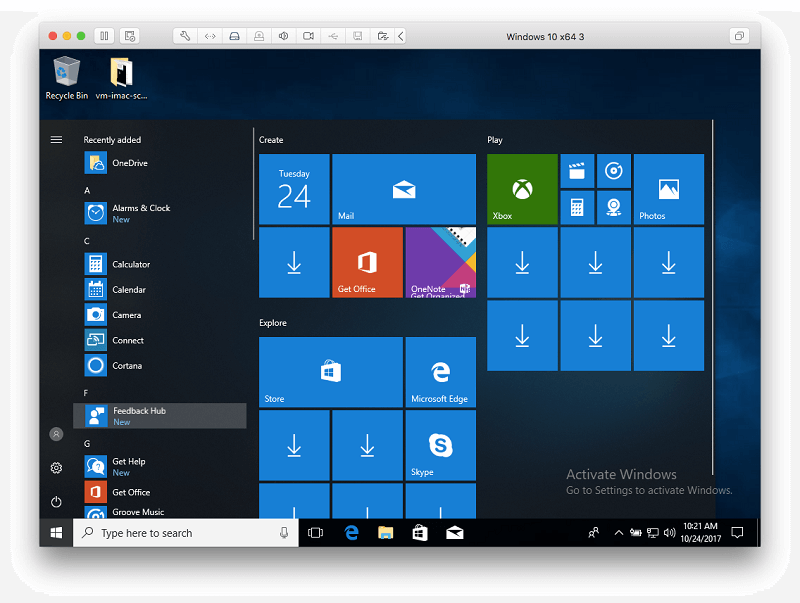Open the Mail live tile
Screen dimensions: 800x603
[404, 189]
